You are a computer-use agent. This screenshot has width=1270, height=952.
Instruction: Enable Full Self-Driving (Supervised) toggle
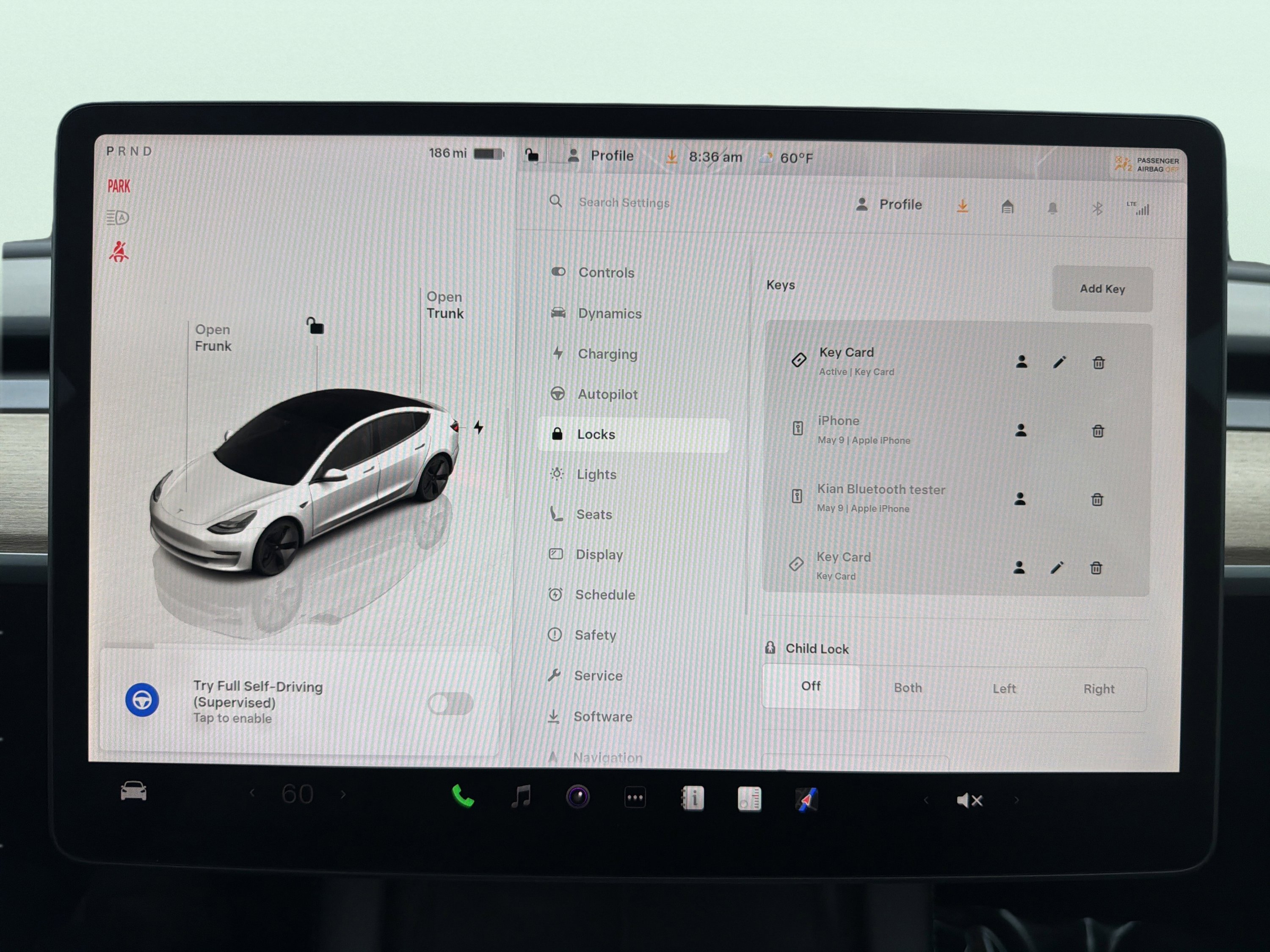click(x=450, y=703)
